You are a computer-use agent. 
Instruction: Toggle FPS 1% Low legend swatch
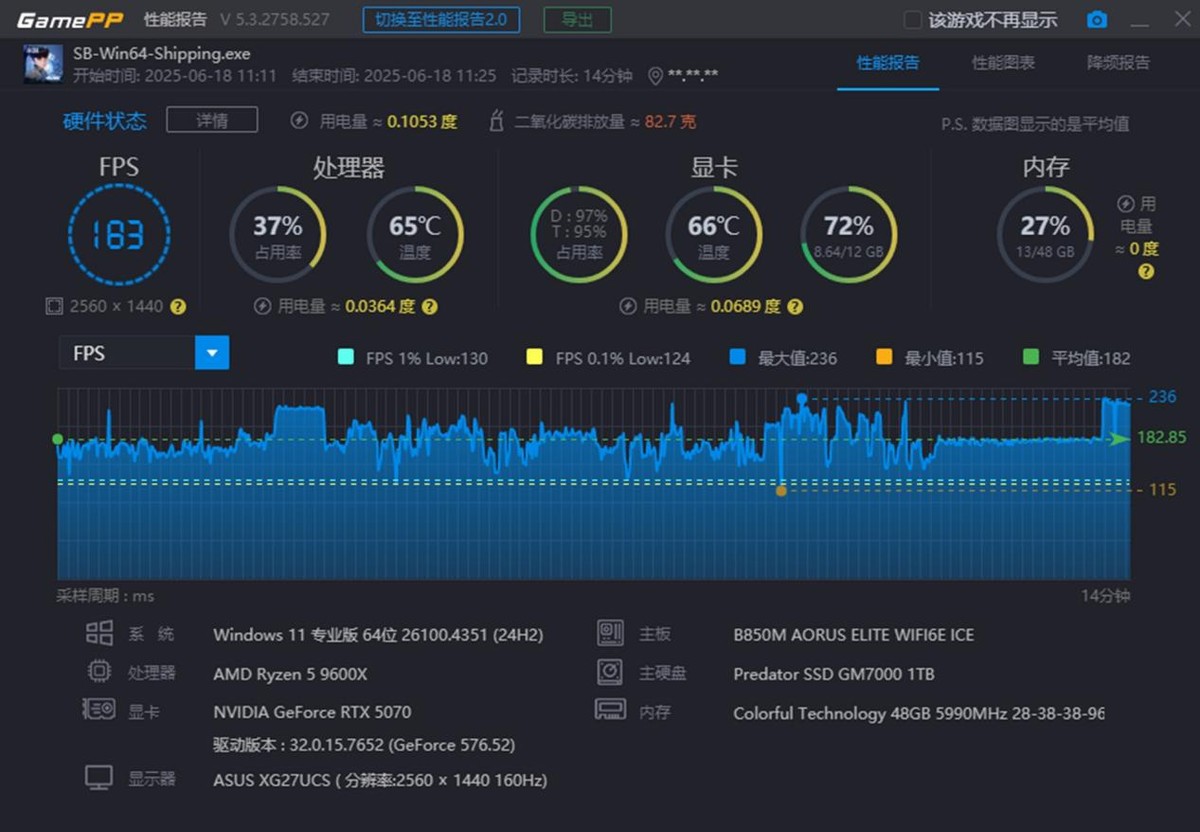346,357
